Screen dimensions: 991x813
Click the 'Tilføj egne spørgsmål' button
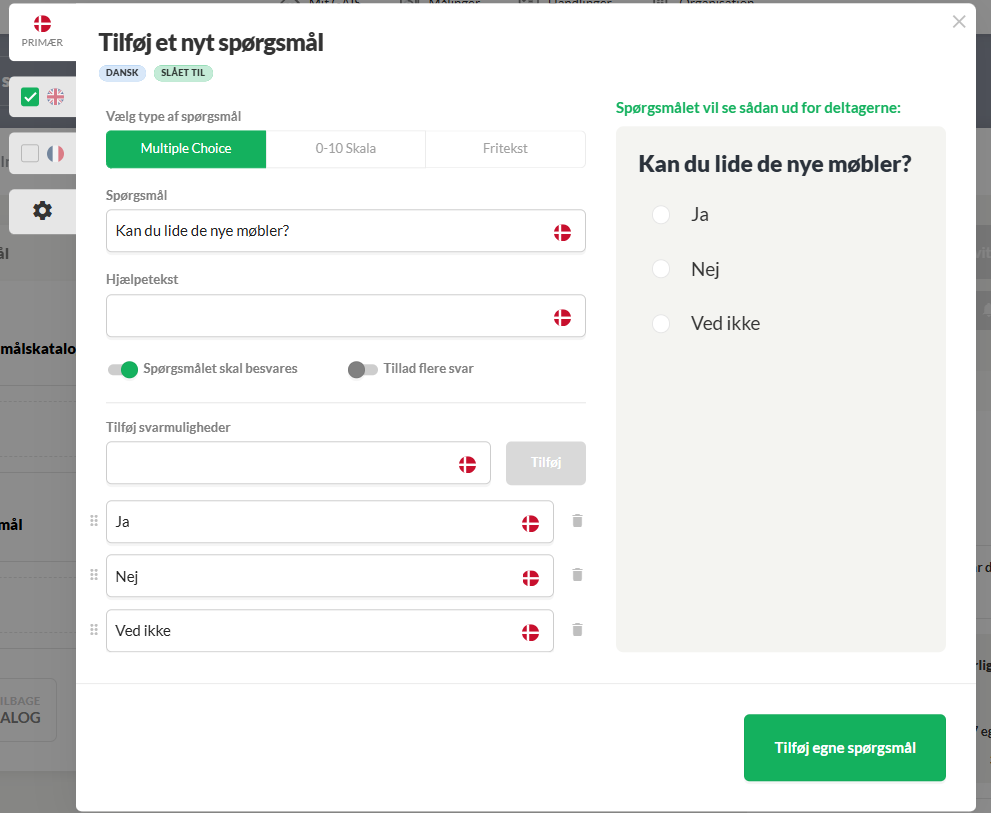click(844, 748)
